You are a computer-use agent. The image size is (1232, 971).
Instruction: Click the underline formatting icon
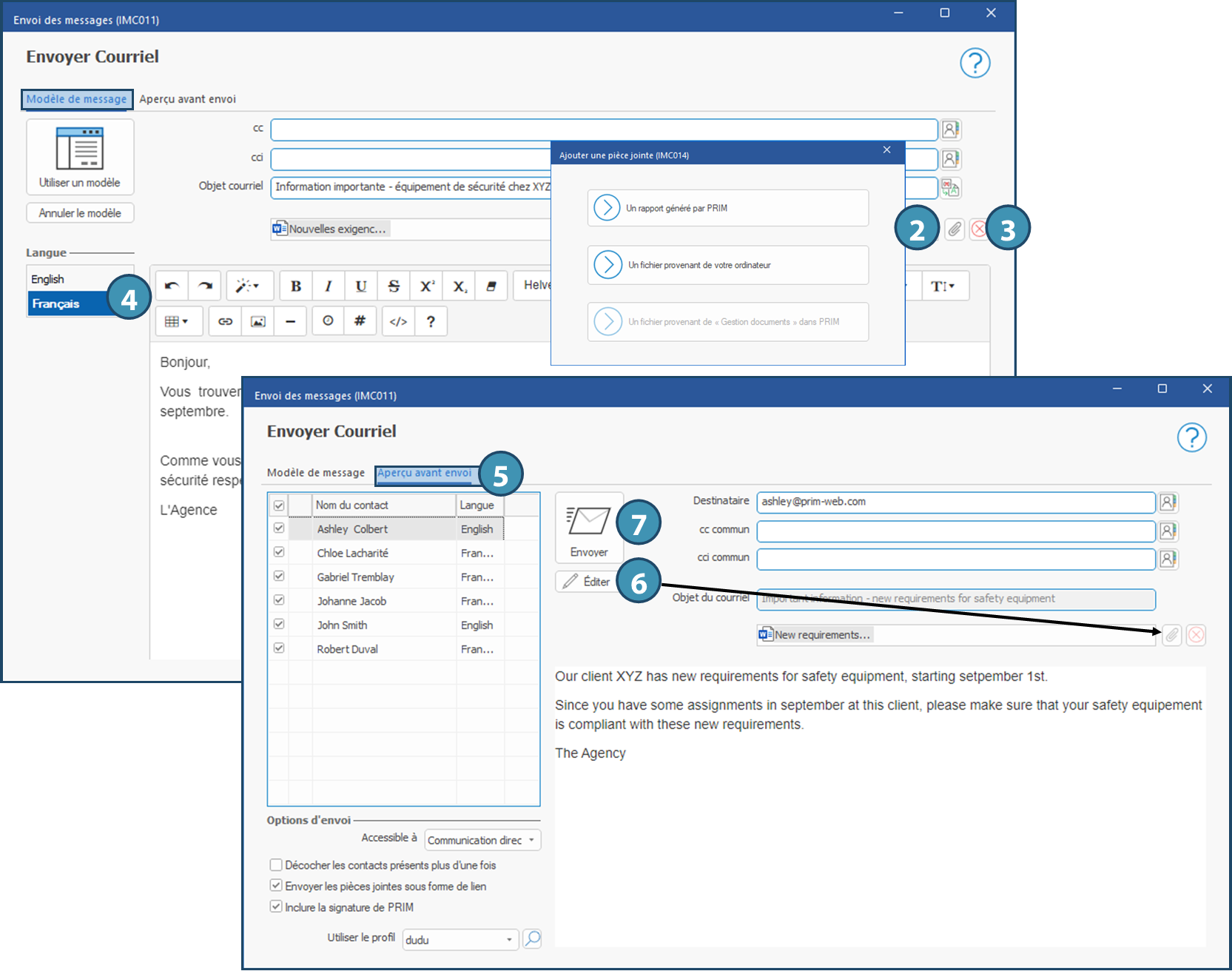[361, 286]
